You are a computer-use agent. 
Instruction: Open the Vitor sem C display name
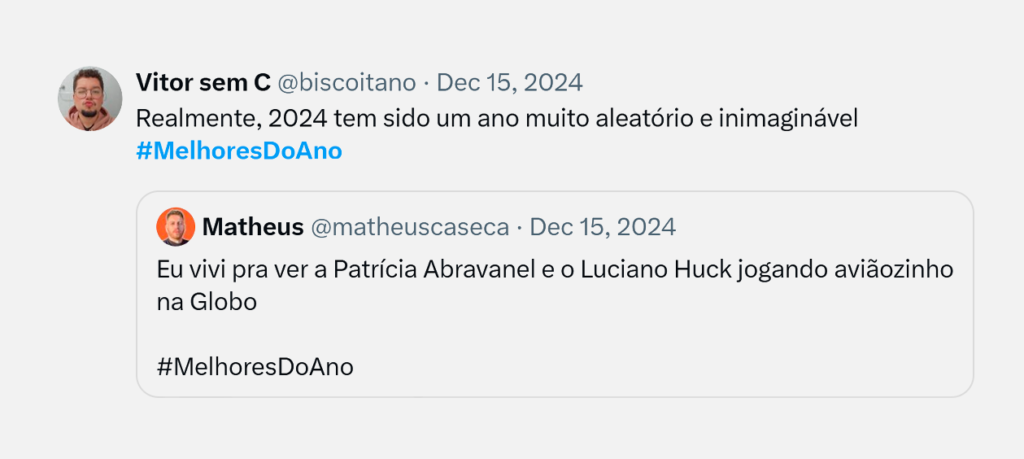click(x=203, y=82)
